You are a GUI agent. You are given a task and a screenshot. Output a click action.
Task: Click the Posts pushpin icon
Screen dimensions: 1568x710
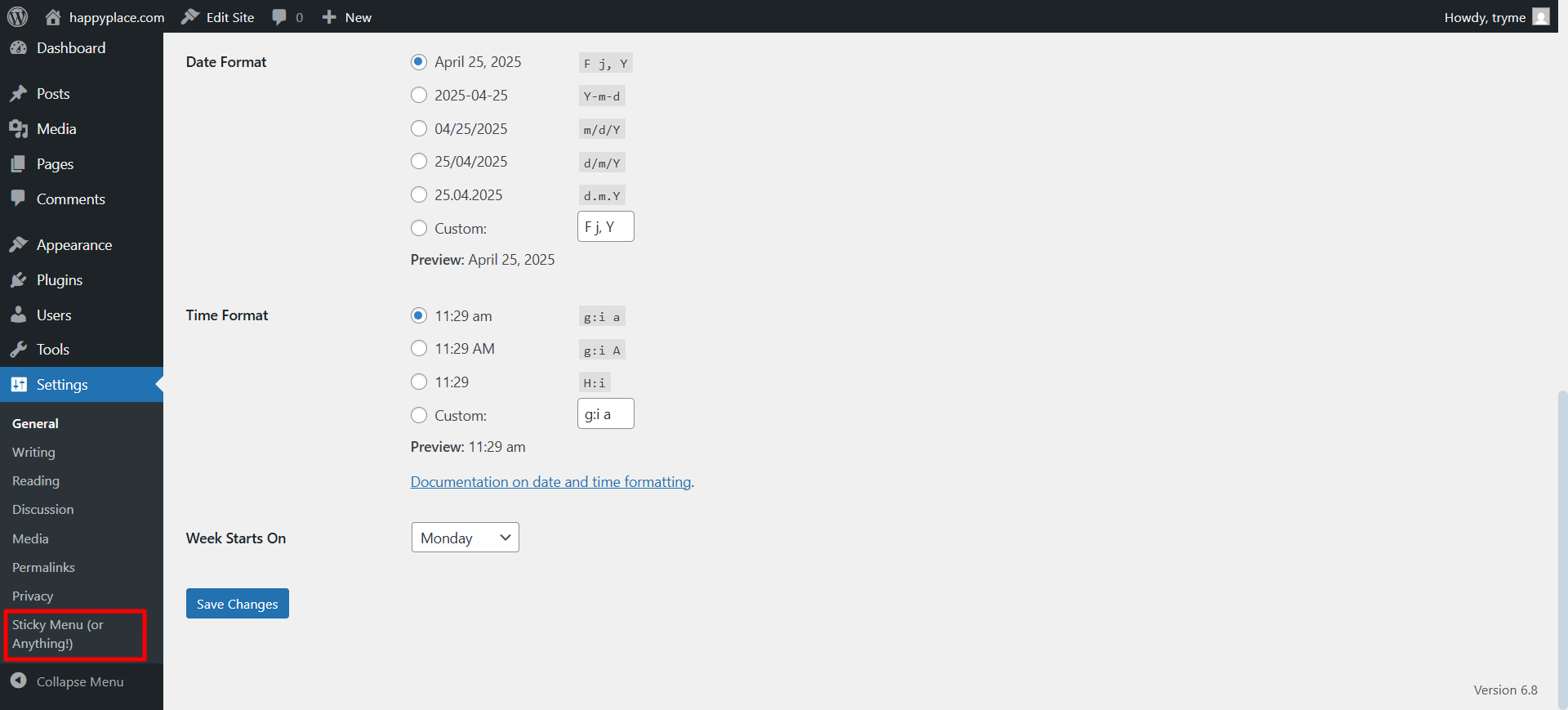click(x=19, y=94)
